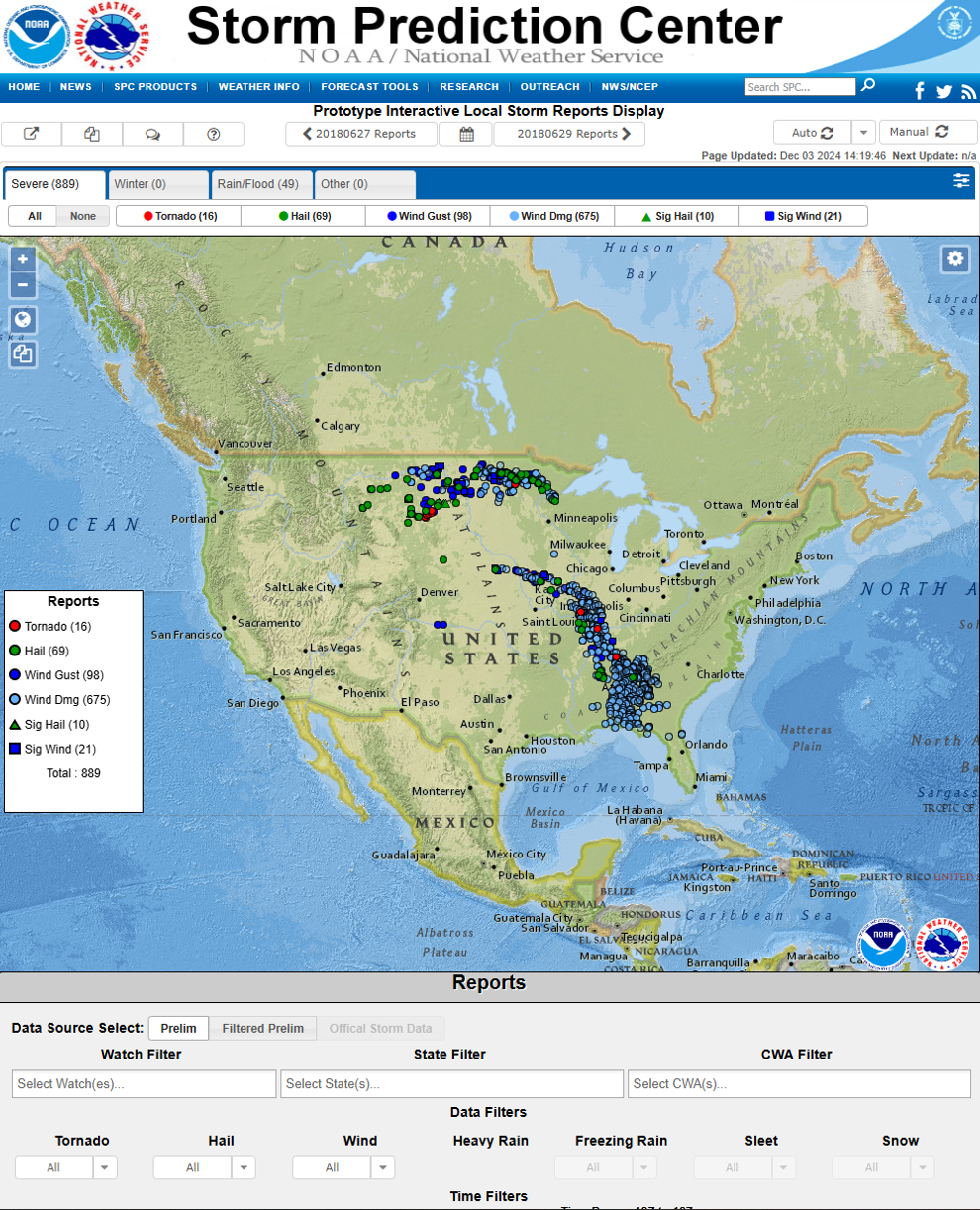
Task: Click the Sig Wind (21) legend entry
Action: pos(52,749)
